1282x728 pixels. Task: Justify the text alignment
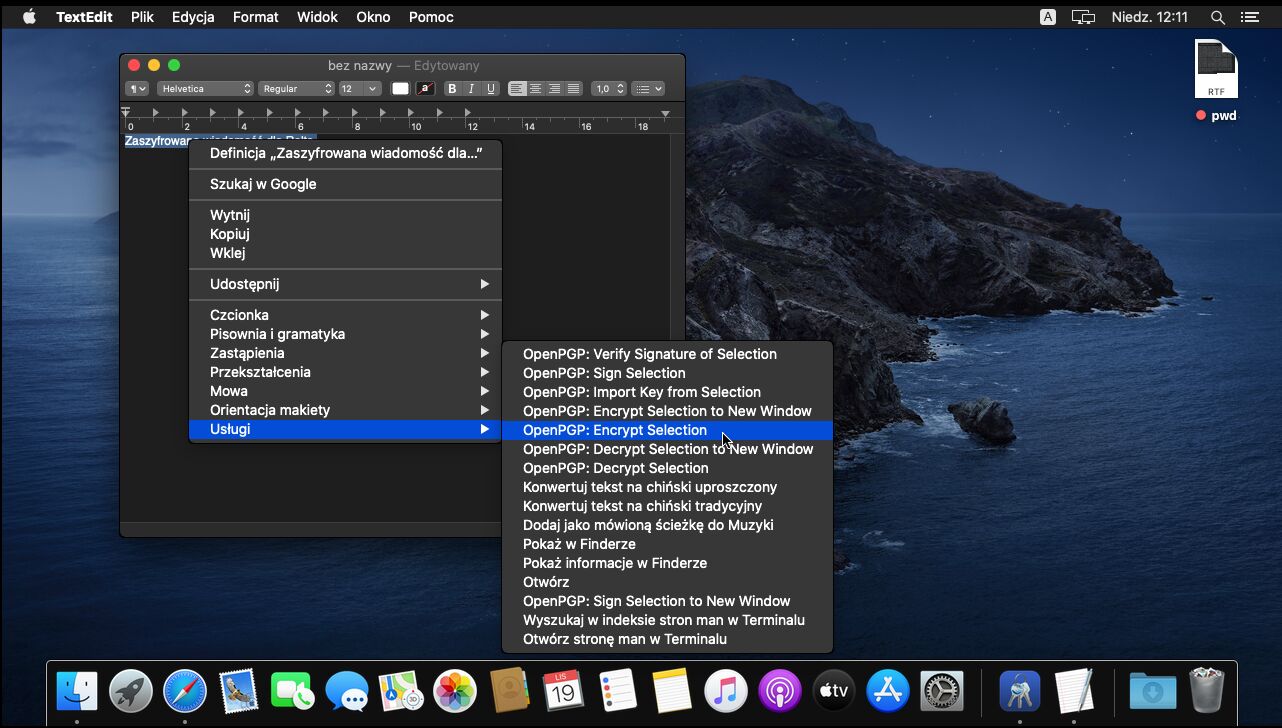tap(574, 89)
